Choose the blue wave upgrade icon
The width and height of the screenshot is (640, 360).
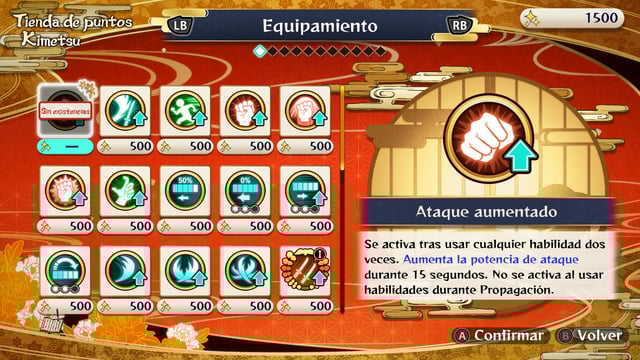(x=125, y=271)
